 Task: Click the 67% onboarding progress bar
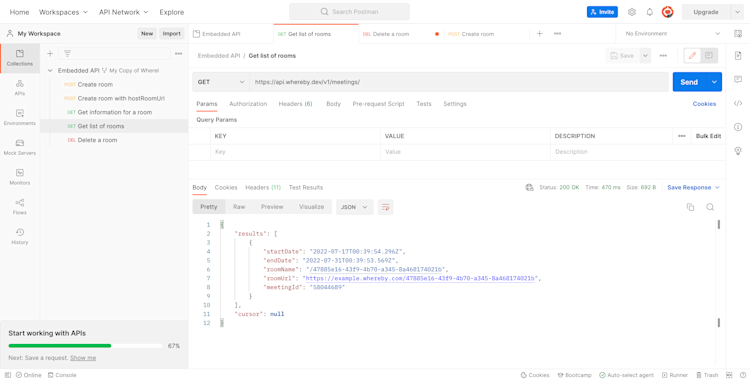tap(85, 346)
